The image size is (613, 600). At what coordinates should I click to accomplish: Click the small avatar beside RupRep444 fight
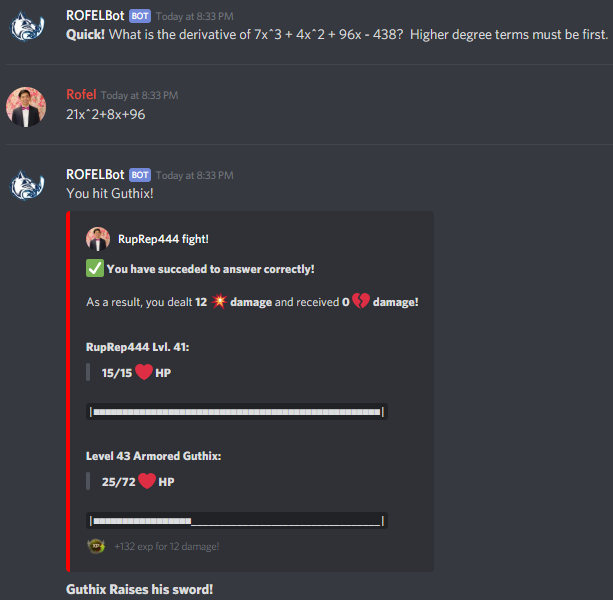[98, 239]
